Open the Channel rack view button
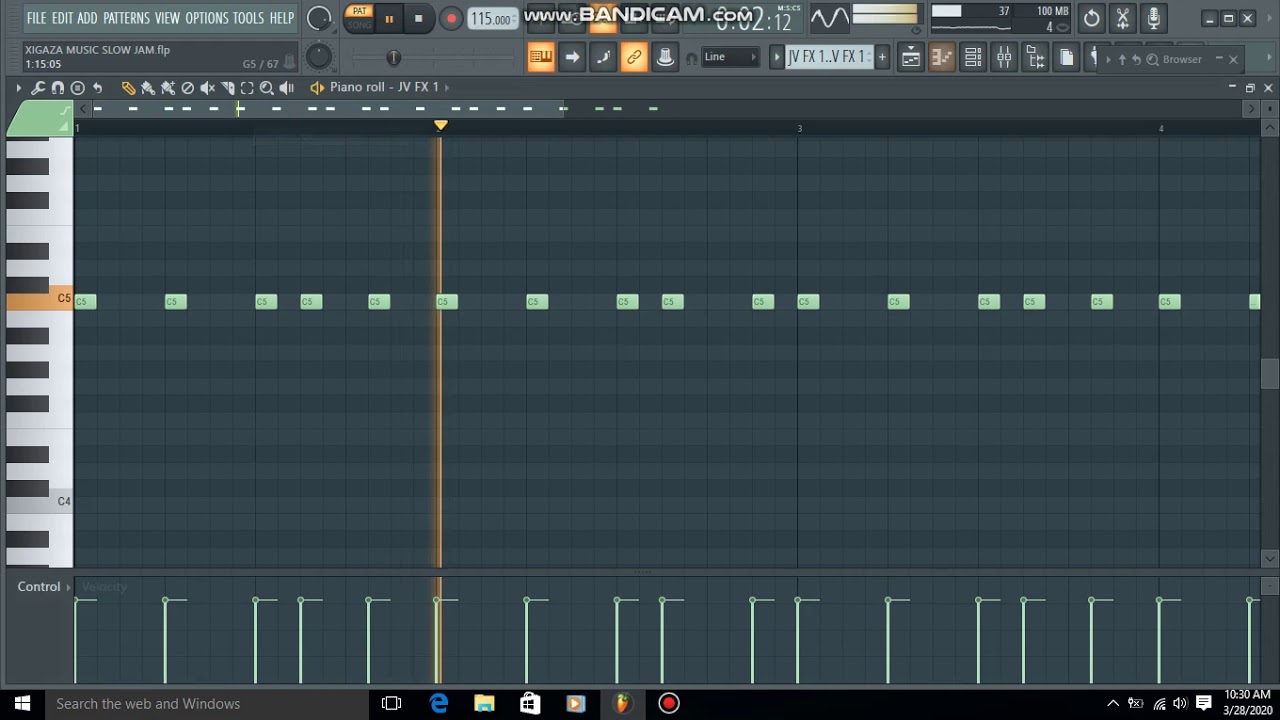Image resolution: width=1280 pixels, height=720 pixels. click(972, 57)
